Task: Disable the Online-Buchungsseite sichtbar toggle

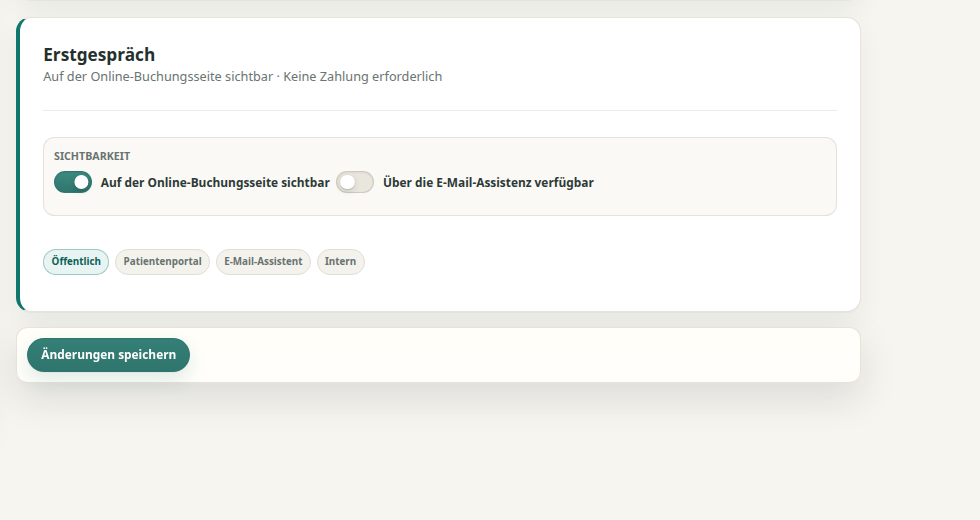Action: [x=72, y=182]
